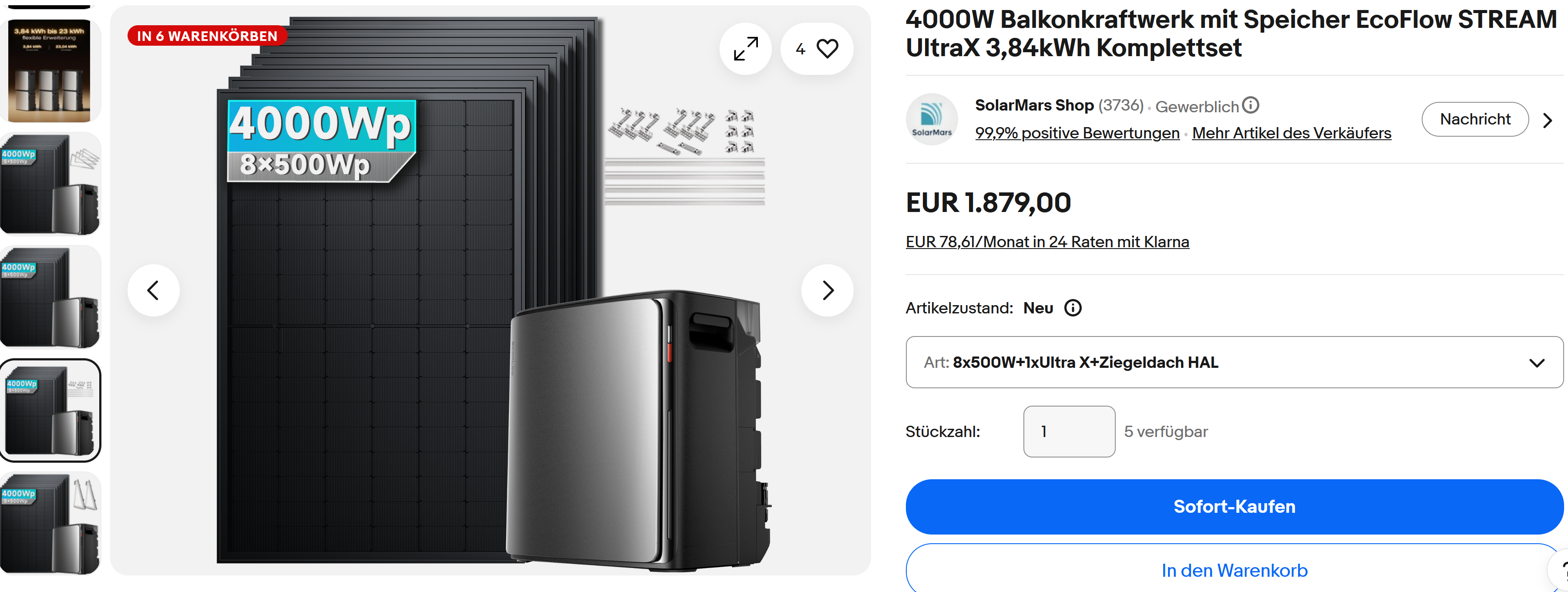
Task: Select the currently highlighted mounting-kit thumbnail
Action: 50,410
